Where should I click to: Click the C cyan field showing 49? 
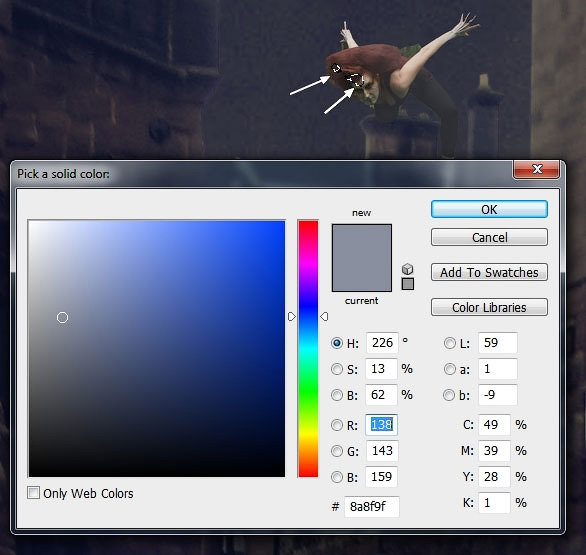(x=494, y=425)
